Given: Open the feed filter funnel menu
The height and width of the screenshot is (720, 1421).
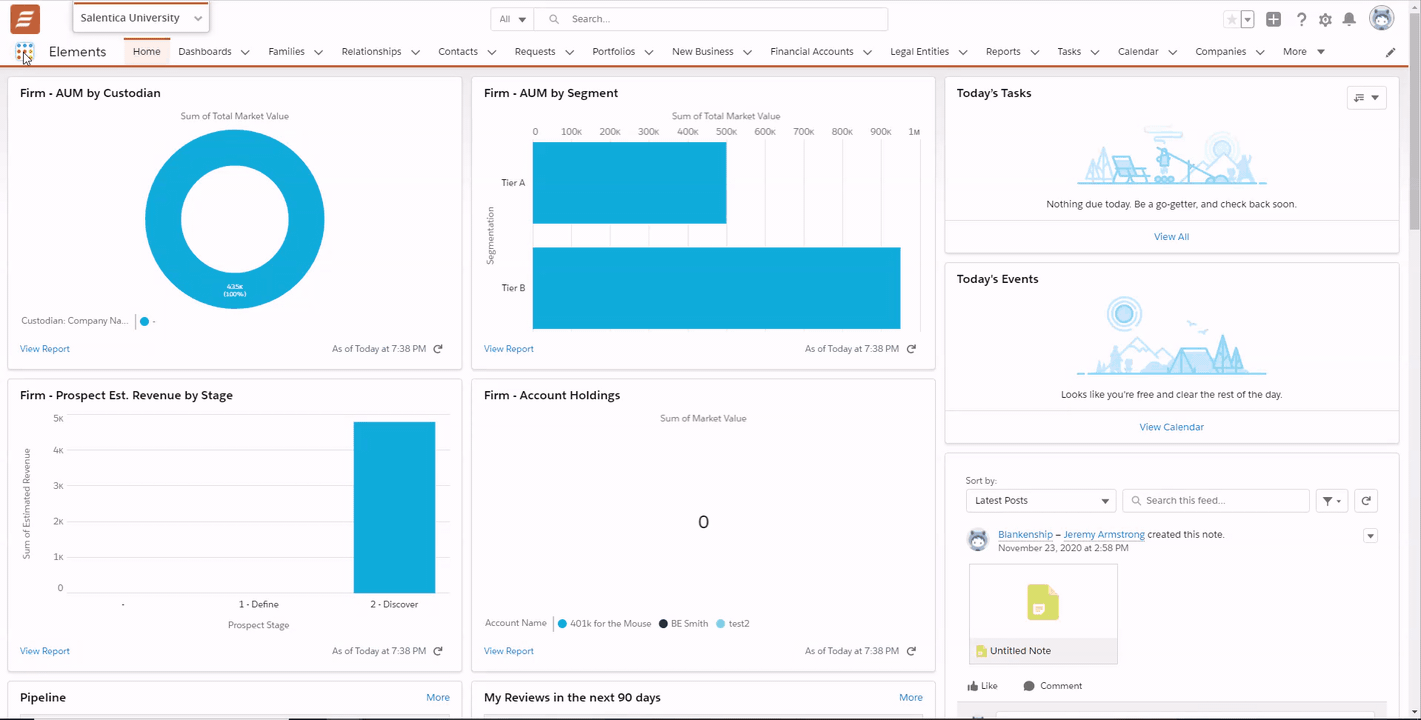Looking at the screenshot, I should [x=1332, y=501].
